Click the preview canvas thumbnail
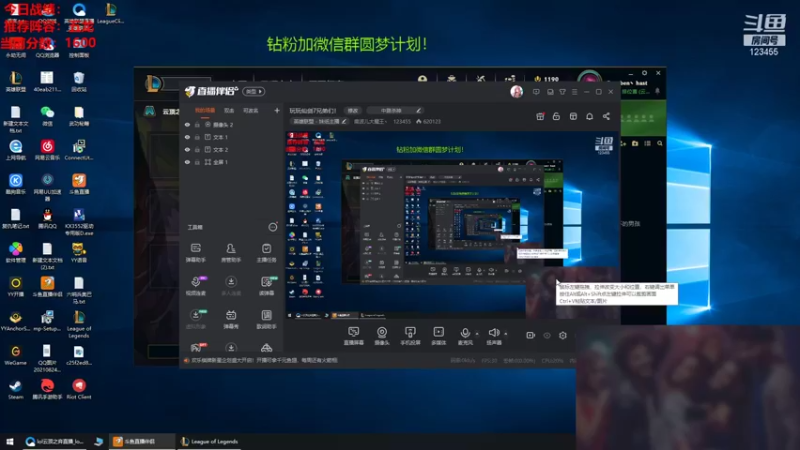Screen dimensions: 800x450 tap(453, 225)
